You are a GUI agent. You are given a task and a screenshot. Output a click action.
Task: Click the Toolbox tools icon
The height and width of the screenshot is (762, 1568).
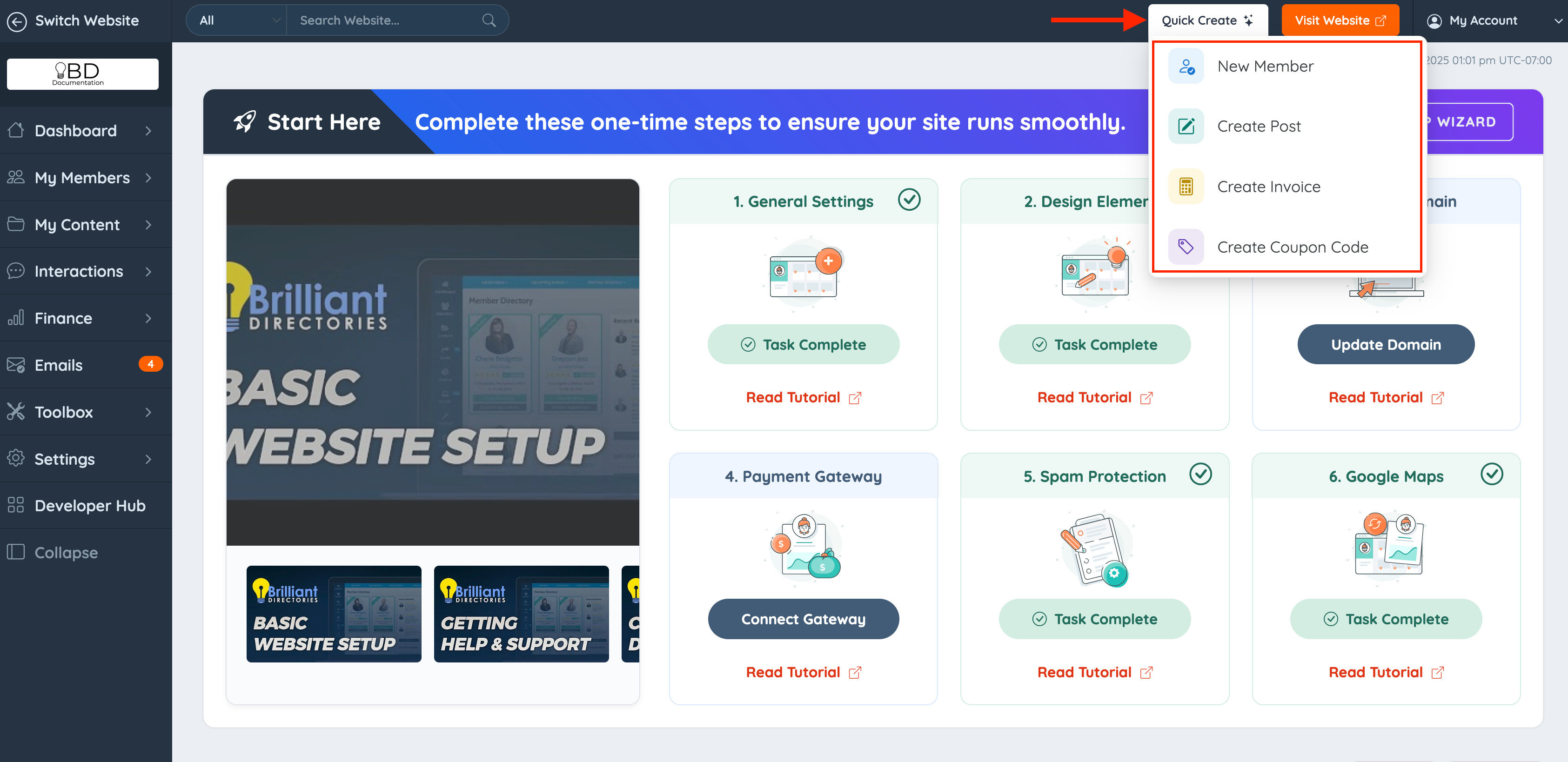coord(16,411)
